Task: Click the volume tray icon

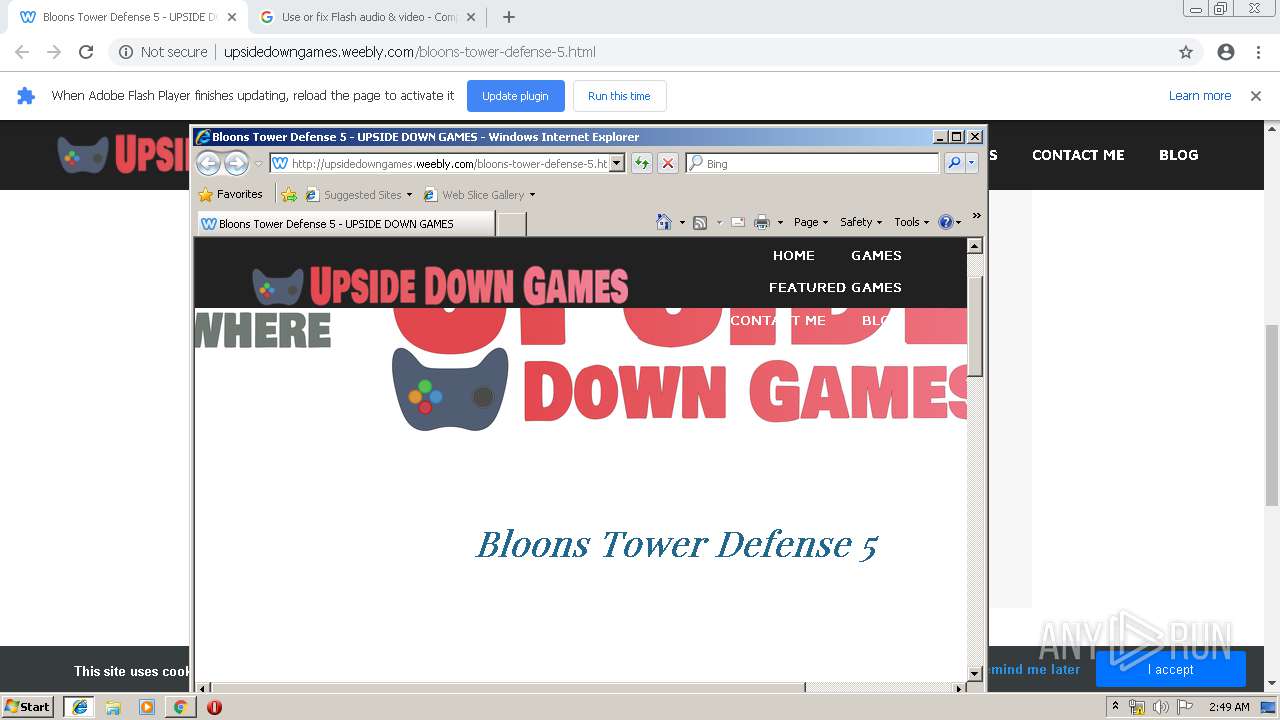Action: tap(1160, 707)
